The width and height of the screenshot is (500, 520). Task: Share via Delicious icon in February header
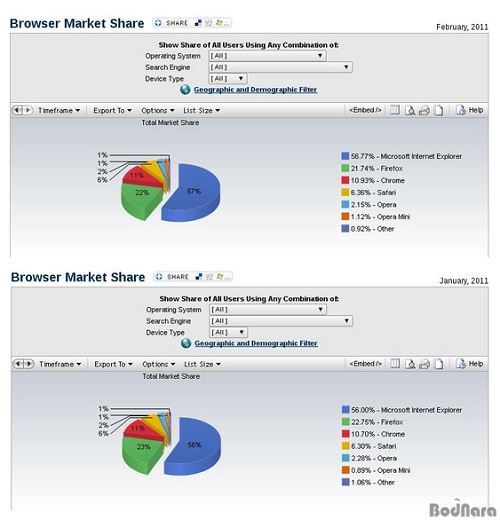(x=198, y=23)
